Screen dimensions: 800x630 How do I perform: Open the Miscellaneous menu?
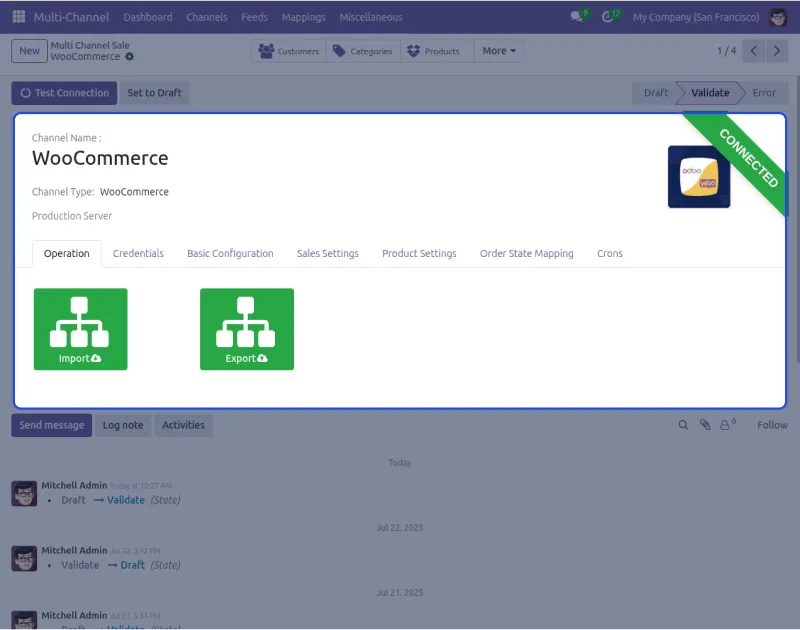pyautogui.click(x=370, y=17)
